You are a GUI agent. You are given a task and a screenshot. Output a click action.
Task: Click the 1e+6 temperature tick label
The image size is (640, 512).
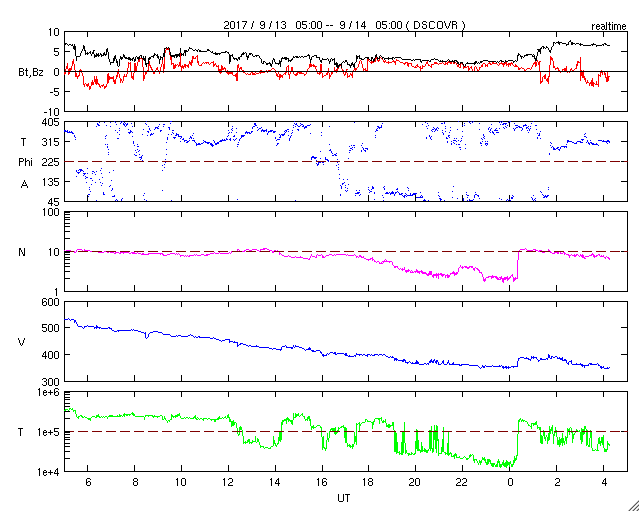(49, 392)
